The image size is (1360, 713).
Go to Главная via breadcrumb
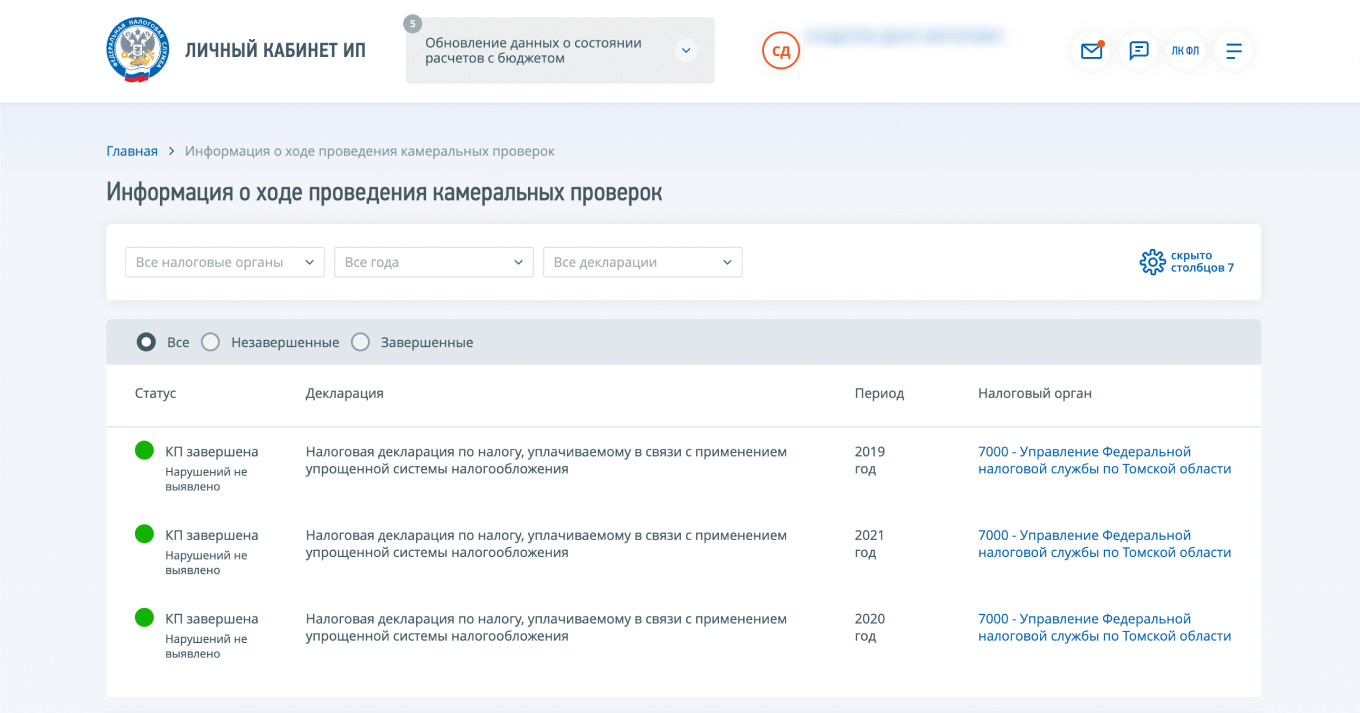point(131,151)
